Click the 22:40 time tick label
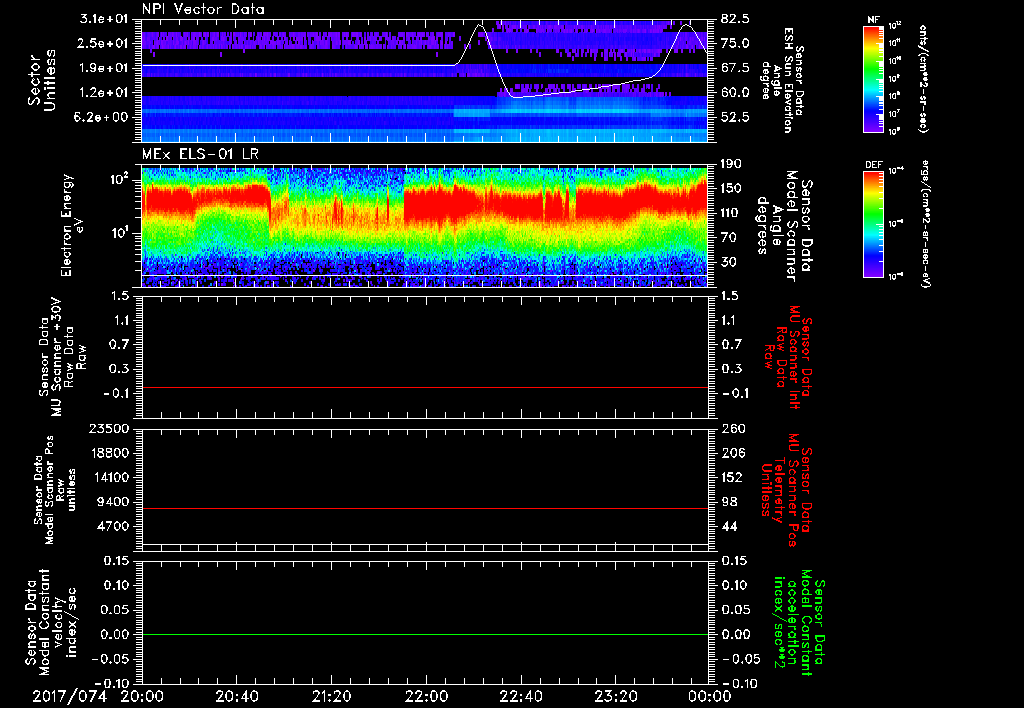This screenshot has height=708, width=1024. tap(520, 695)
